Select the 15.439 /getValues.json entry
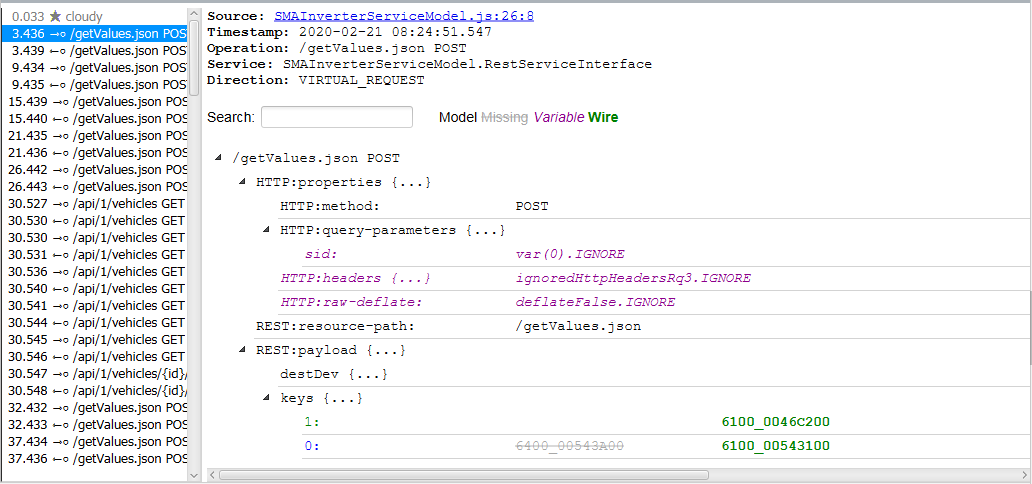Screen dimensions: 1032x484 click(x=95, y=102)
